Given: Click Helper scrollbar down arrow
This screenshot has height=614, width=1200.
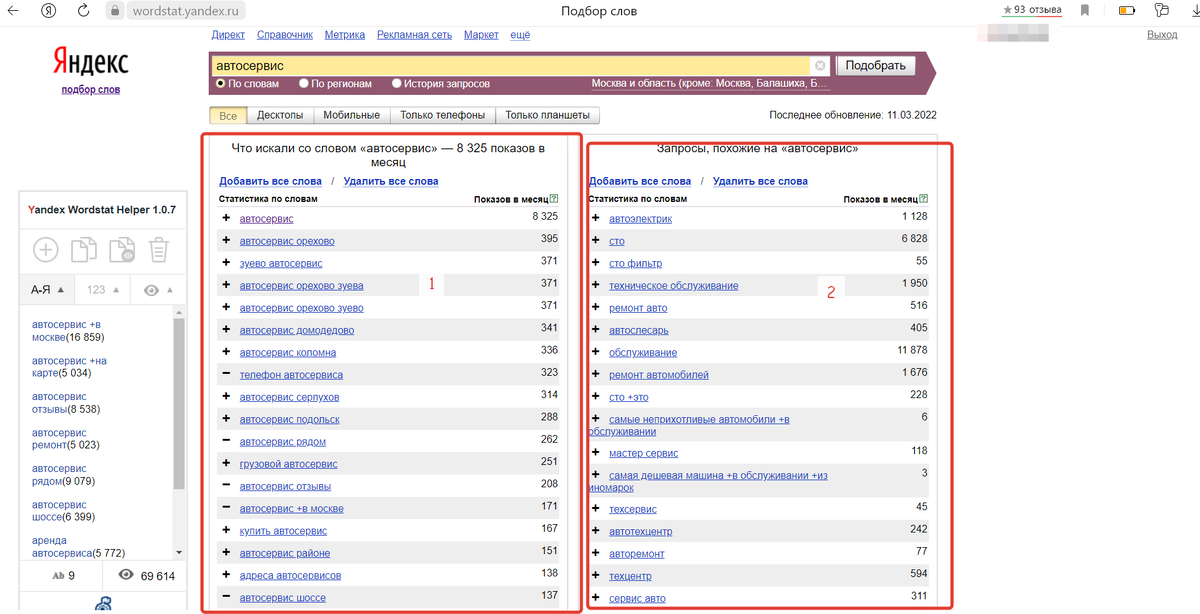Looking at the screenshot, I should coord(179,552).
